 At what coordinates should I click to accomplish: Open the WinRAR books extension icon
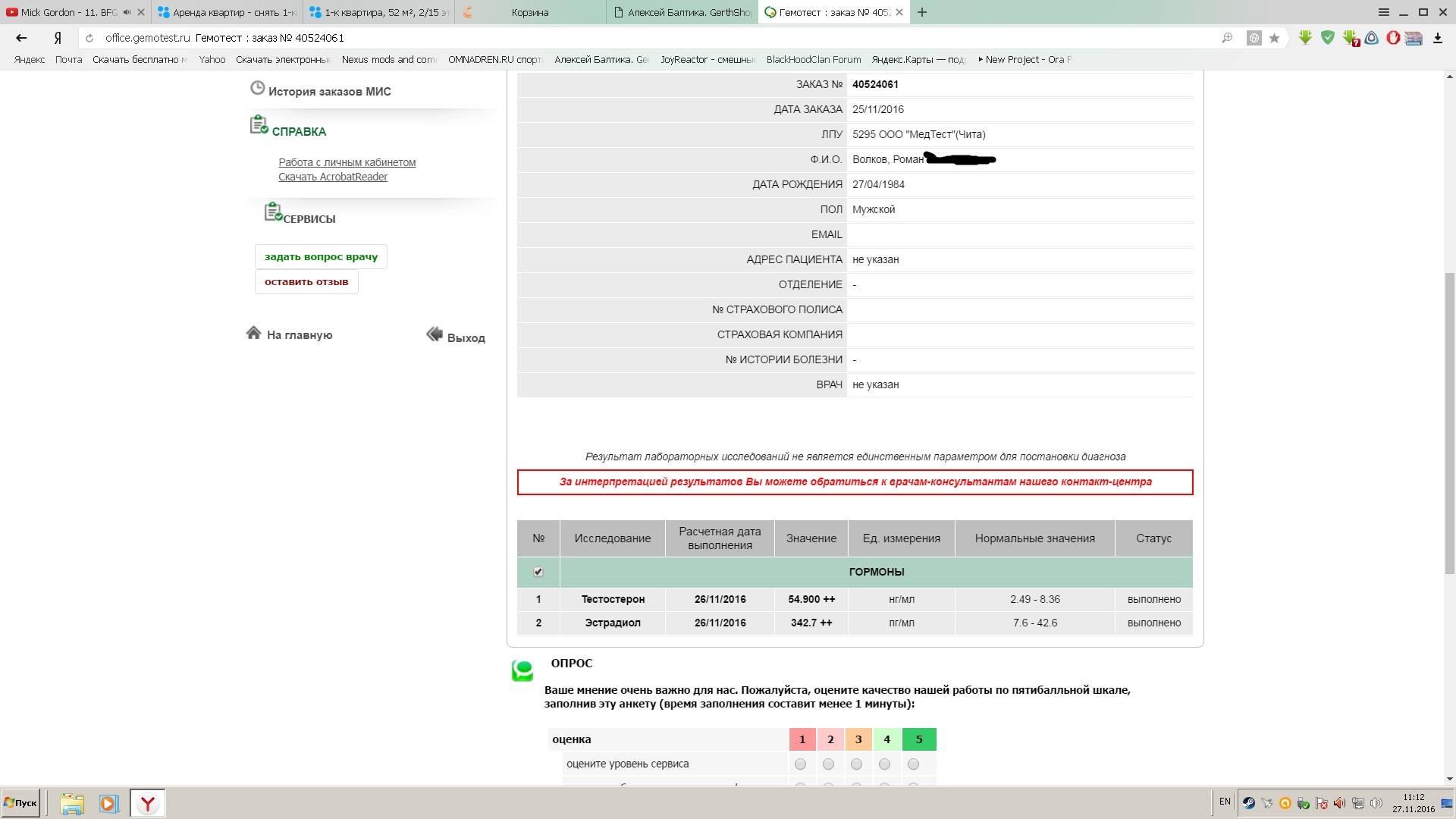tap(1414, 38)
